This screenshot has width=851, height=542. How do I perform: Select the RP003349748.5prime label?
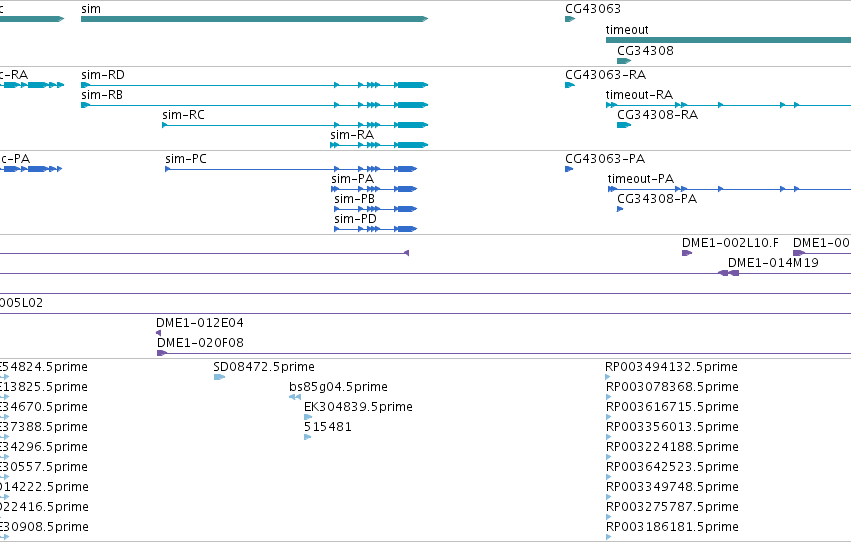[672, 488]
